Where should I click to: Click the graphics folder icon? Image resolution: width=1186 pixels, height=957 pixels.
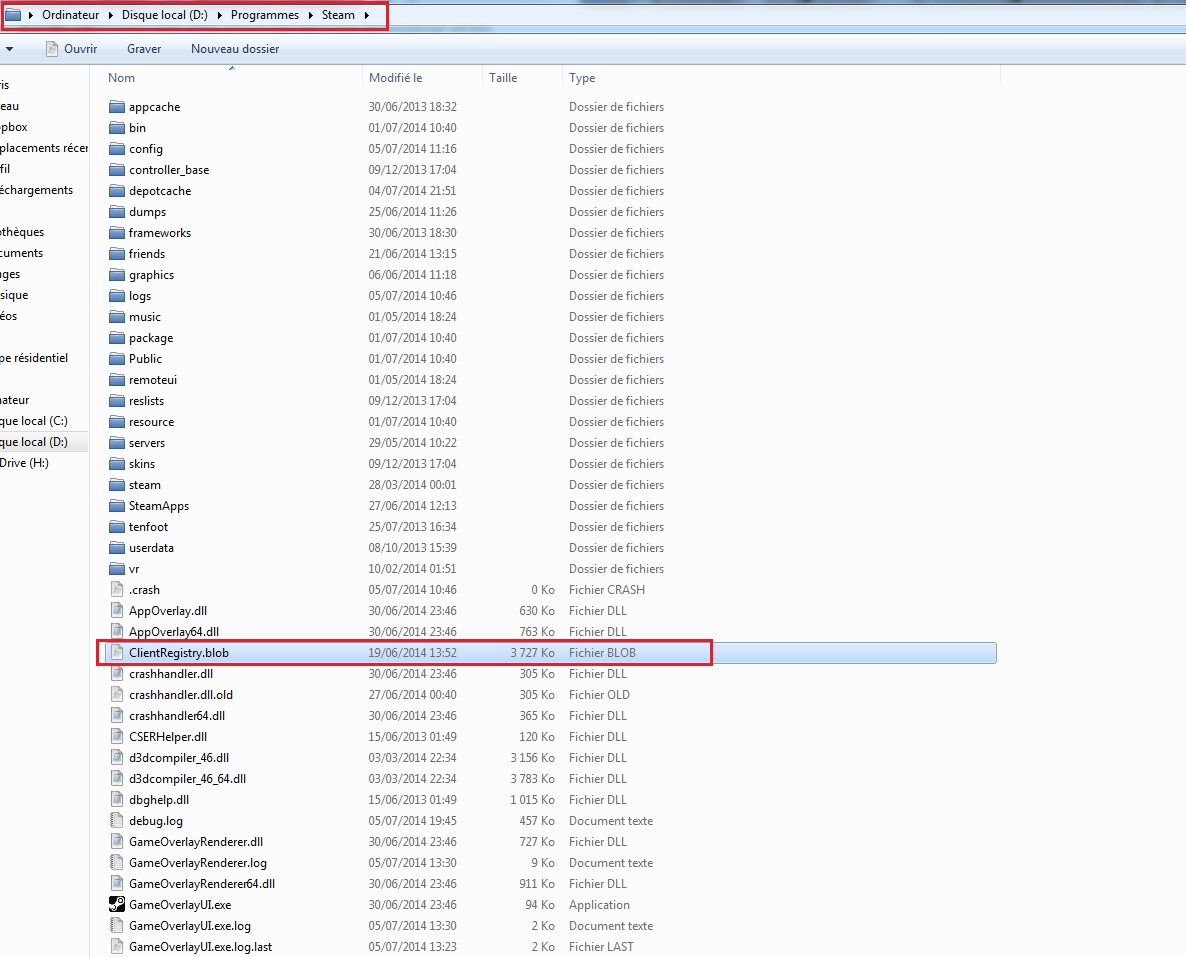click(x=116, y=275)
